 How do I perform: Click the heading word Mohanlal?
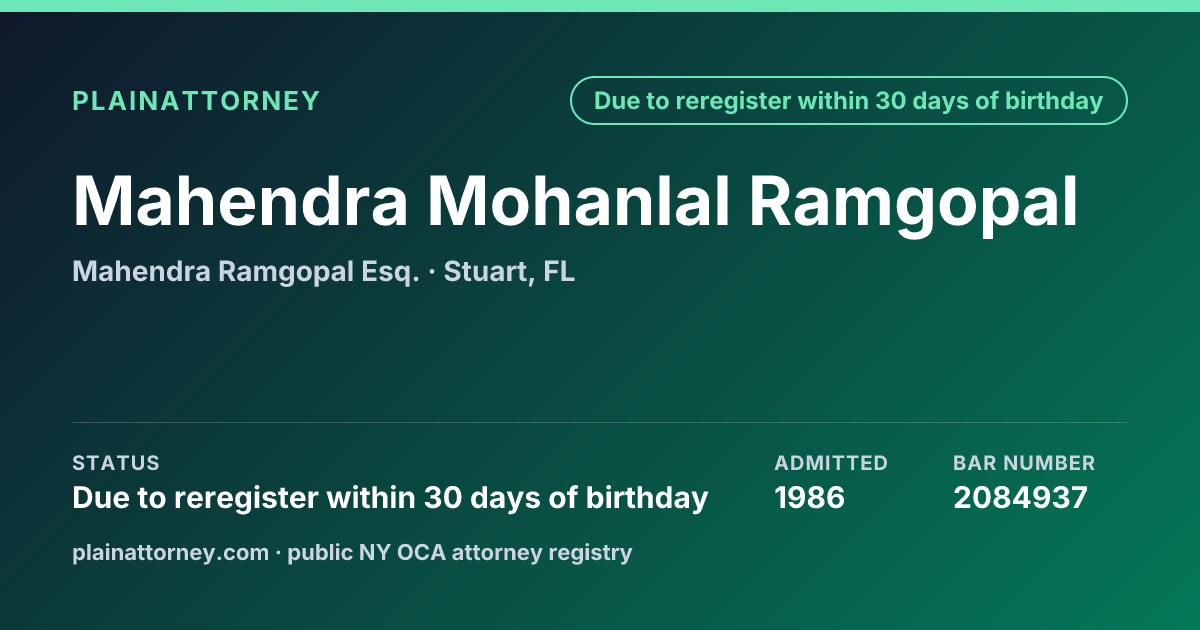(580, 201)
